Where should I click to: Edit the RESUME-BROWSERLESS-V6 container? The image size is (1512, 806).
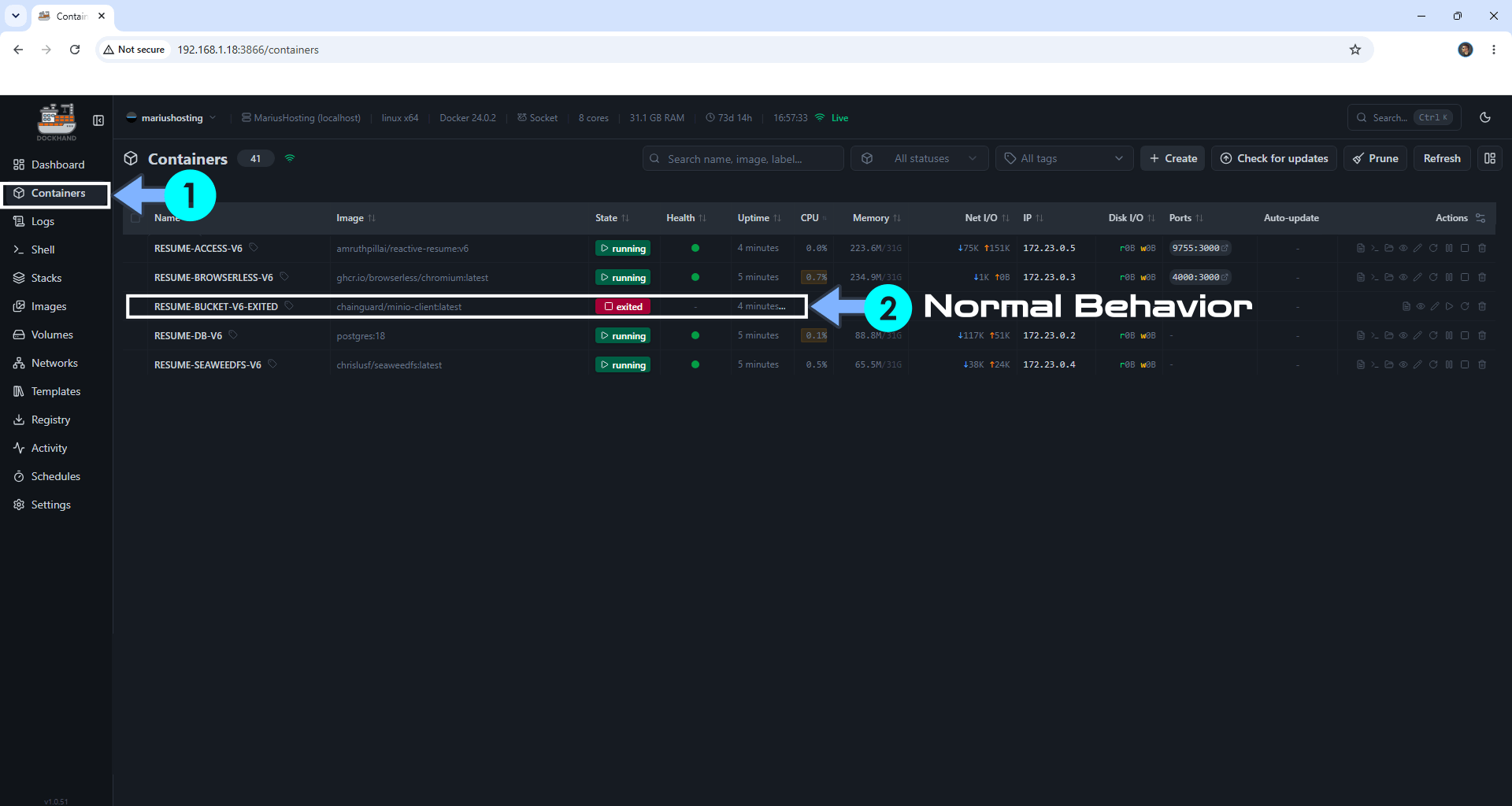tap(1417, 277)
